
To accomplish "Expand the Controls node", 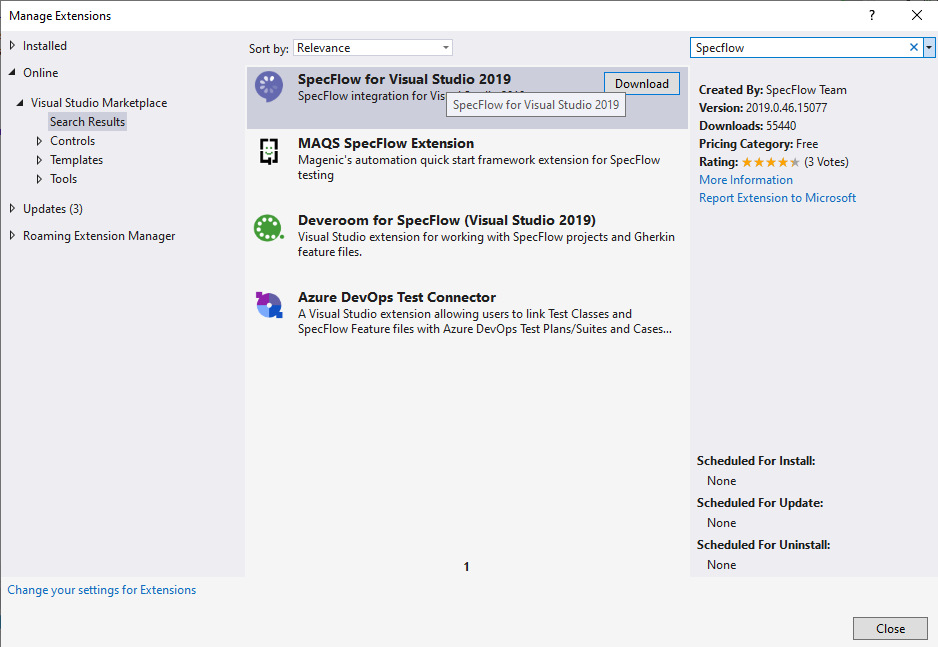I will [x=39, y=141].
